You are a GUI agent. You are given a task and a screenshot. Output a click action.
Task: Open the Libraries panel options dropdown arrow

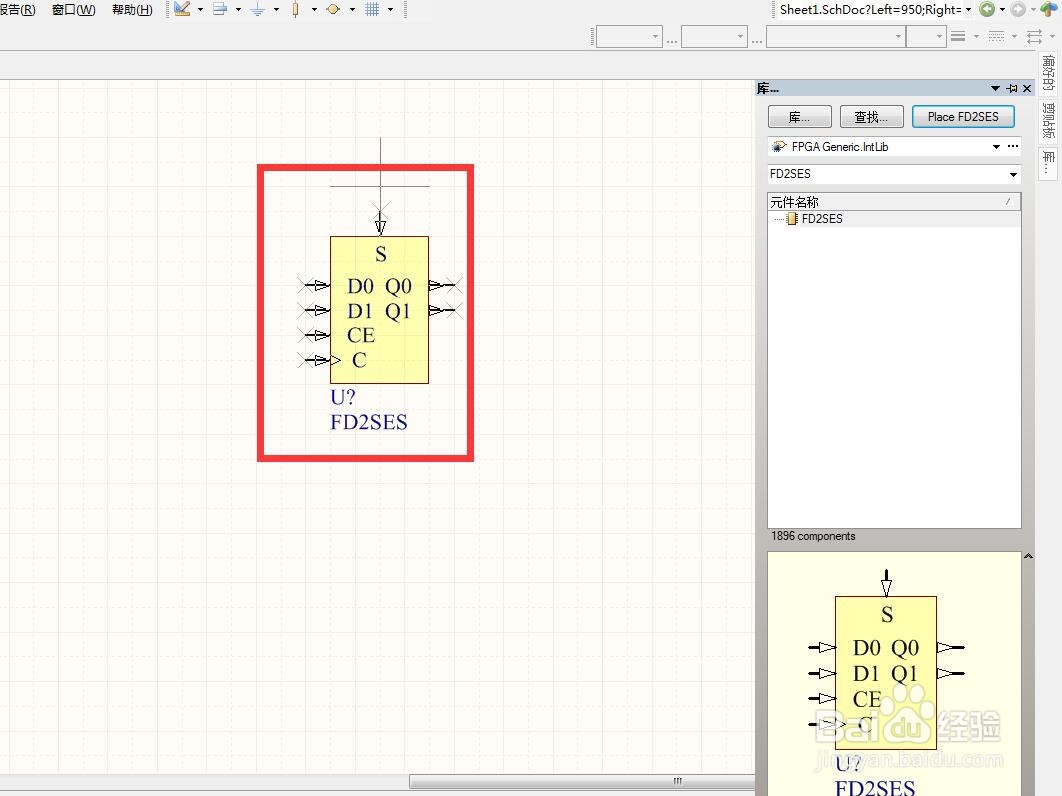click(995, 88)
